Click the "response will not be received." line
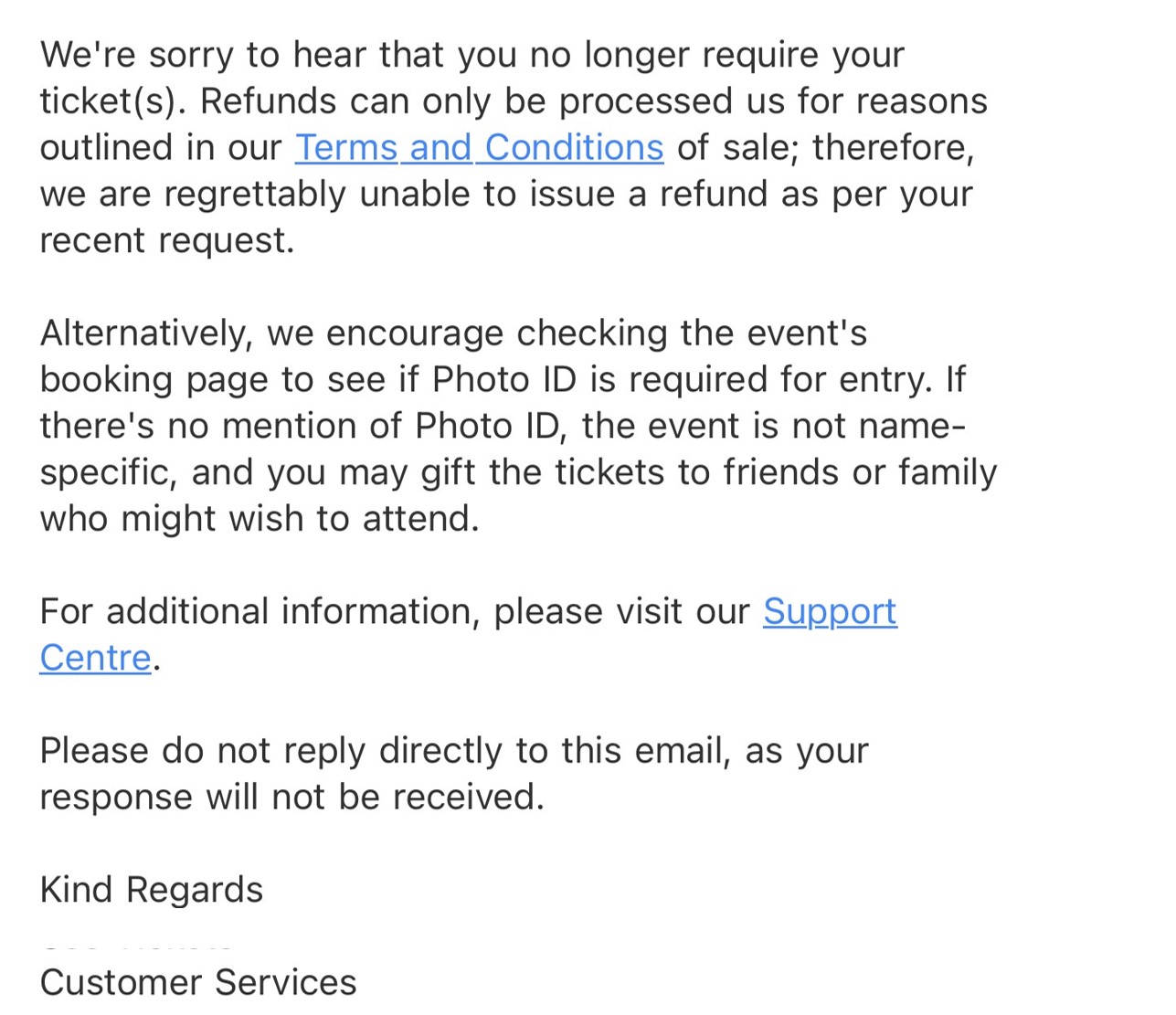Image resolution: width=1176 pixels, height=1015 pixels. [291, 798]
